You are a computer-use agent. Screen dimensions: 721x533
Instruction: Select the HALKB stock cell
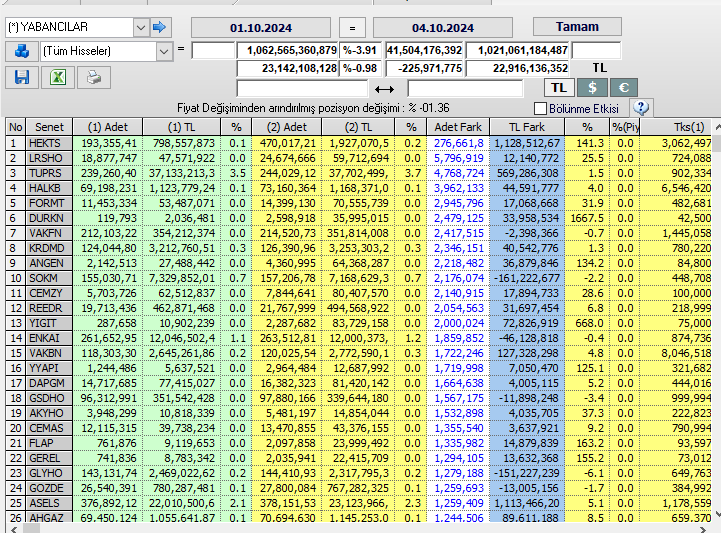[49, 188]
